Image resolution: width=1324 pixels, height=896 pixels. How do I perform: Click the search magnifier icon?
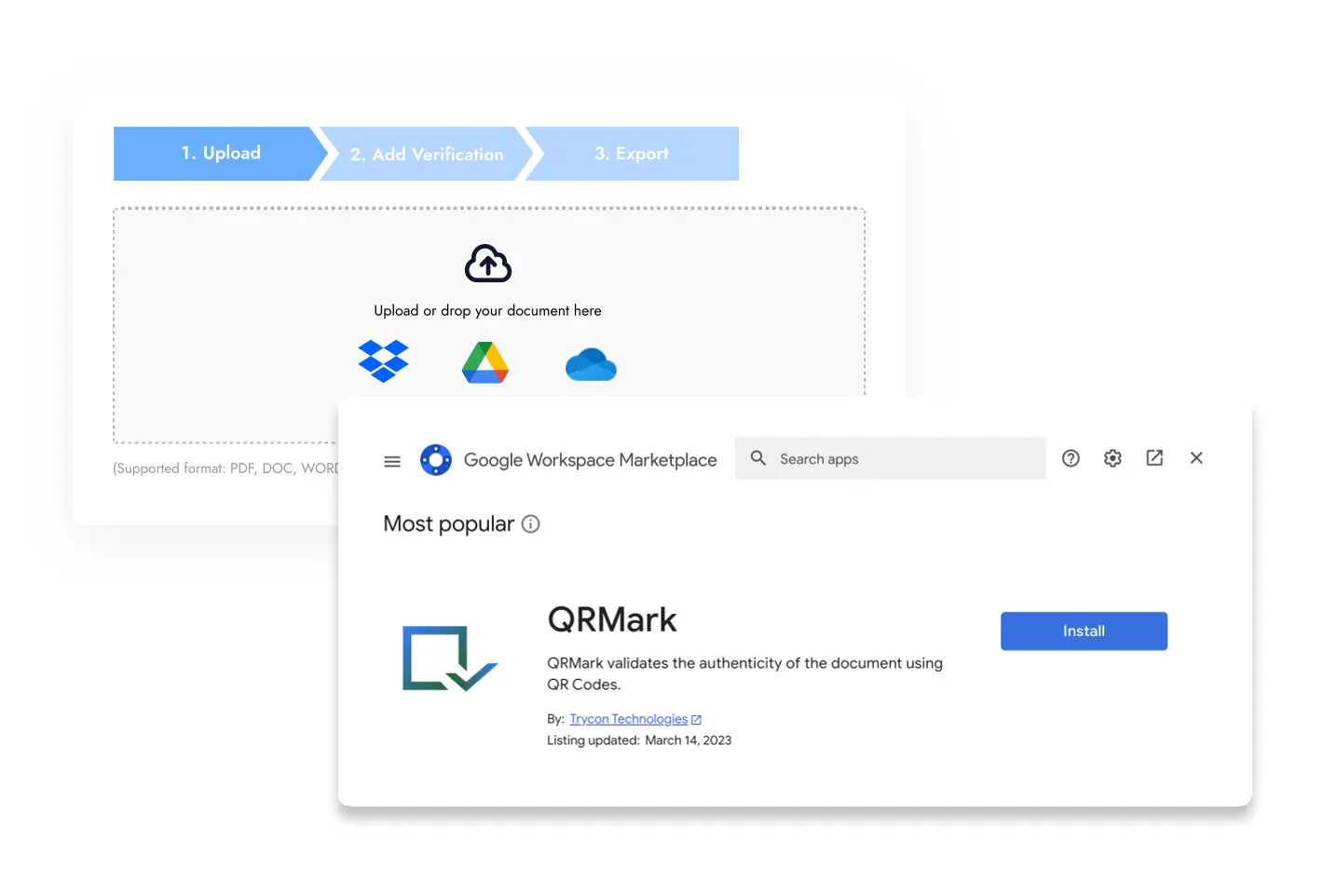click(x=758, y=457)
